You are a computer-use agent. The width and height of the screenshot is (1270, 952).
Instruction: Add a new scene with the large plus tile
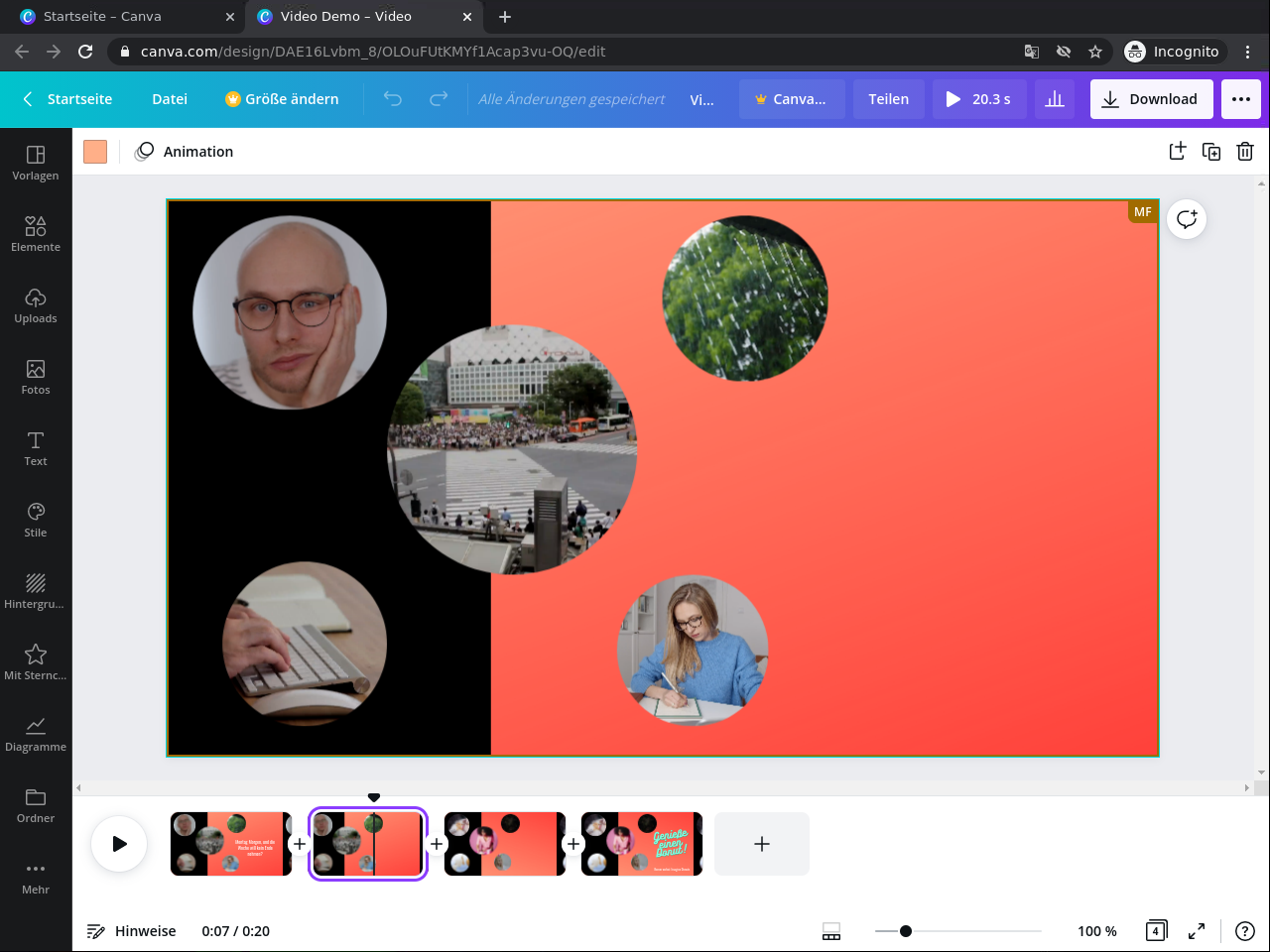click(762, 844)
